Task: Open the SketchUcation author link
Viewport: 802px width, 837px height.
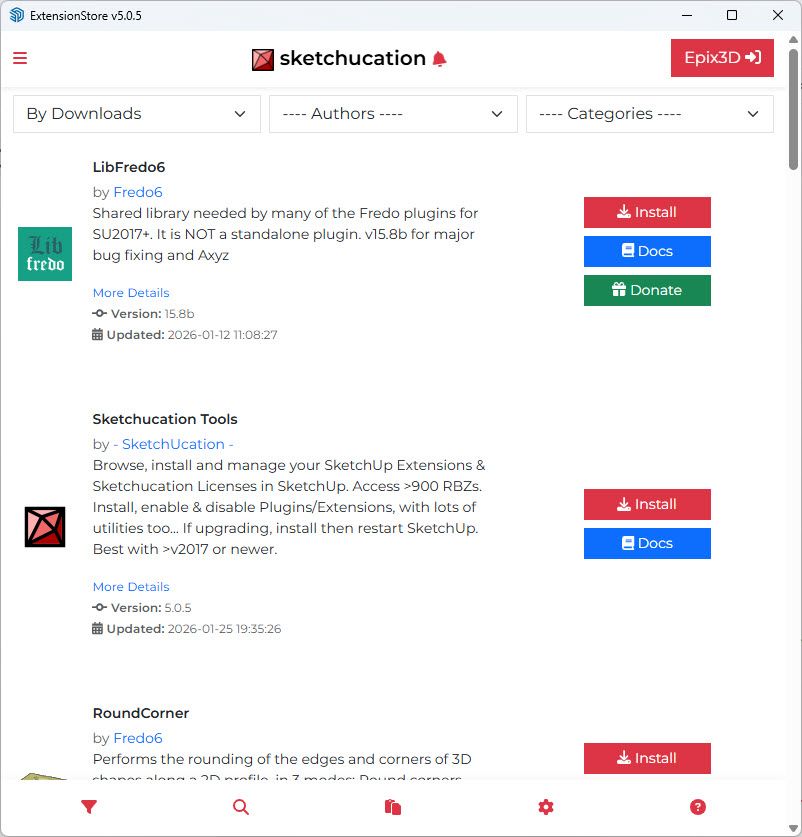Action: pyautogui.click(x=174, y=444)
